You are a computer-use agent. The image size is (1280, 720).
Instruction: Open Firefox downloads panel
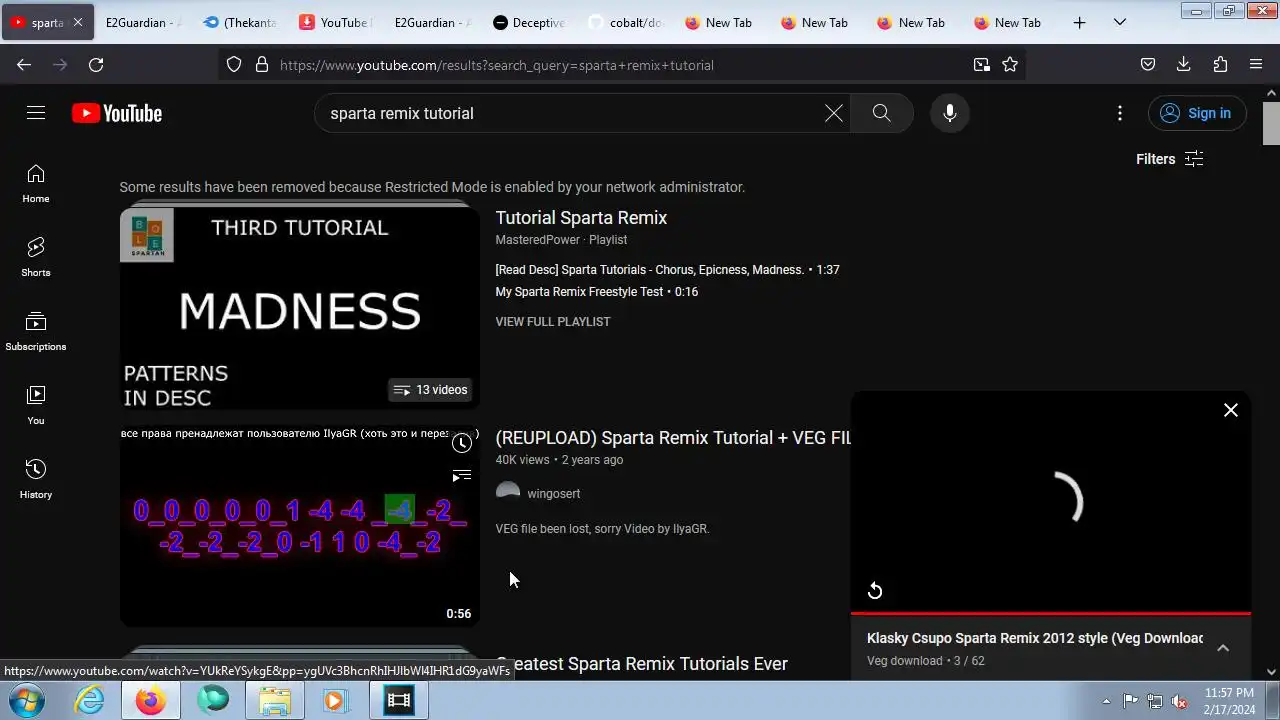tap(1184, 64)
